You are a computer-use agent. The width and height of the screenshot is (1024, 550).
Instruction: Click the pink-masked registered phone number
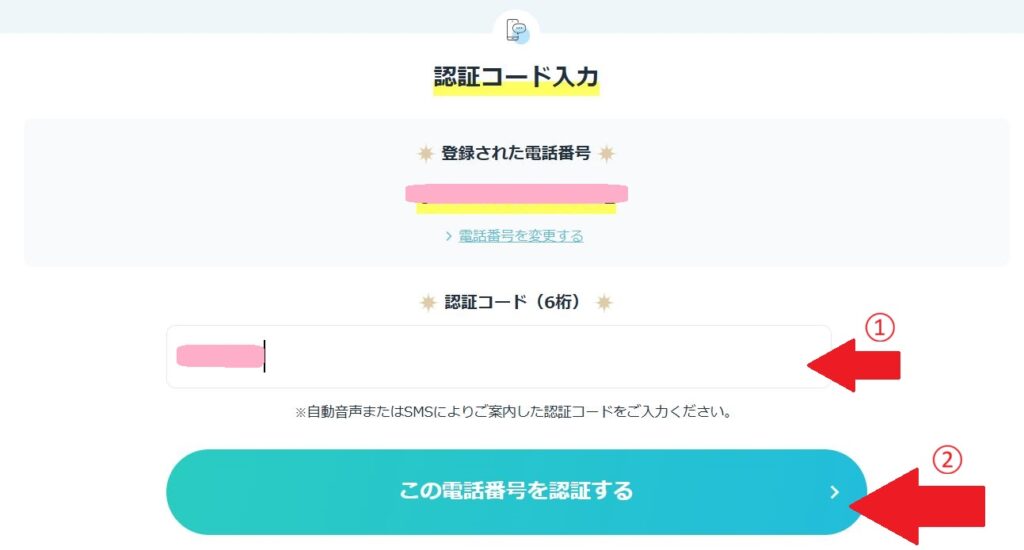click(516, 193)
